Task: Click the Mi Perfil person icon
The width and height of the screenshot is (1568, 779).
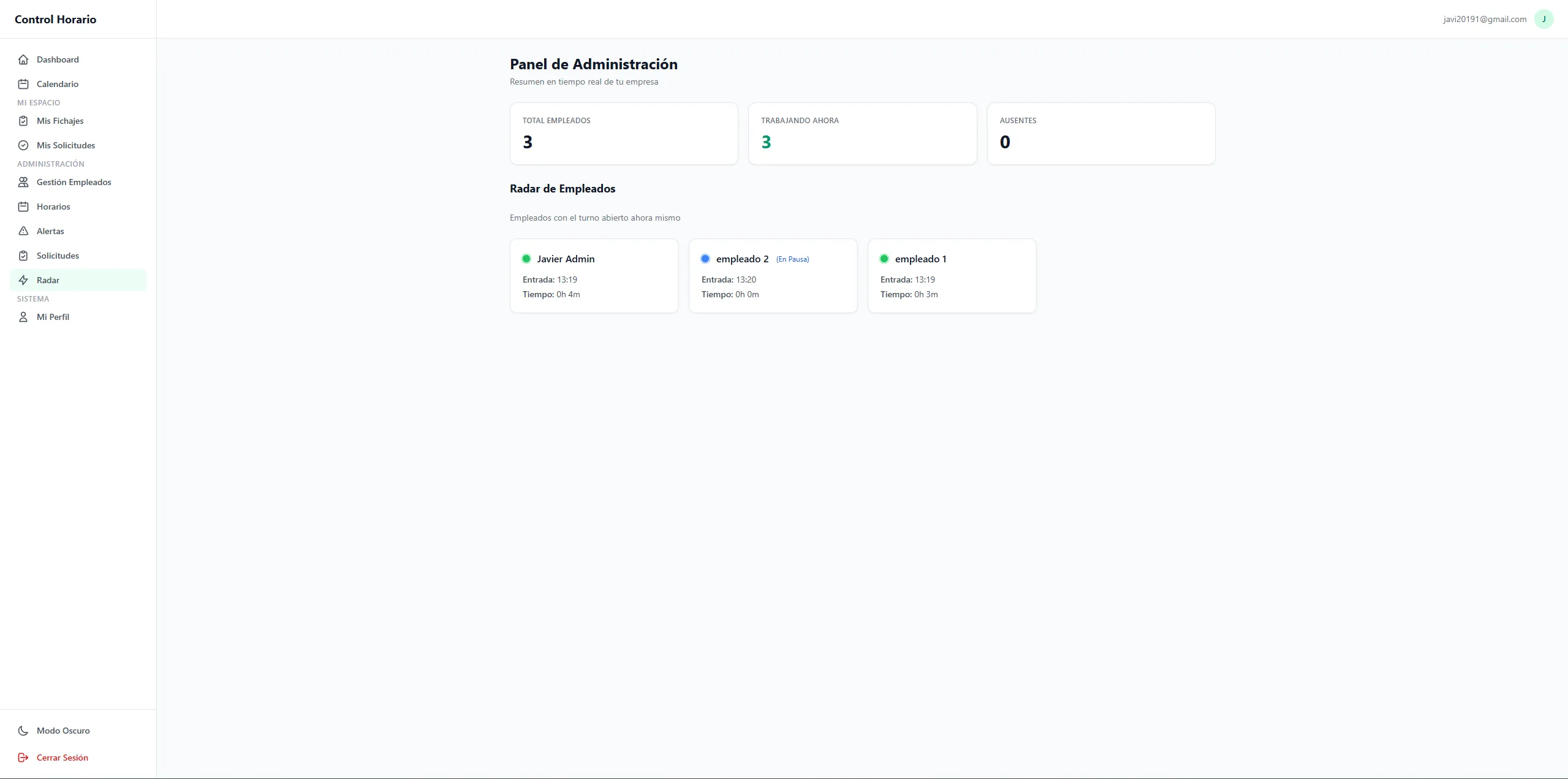Action: 23,317
